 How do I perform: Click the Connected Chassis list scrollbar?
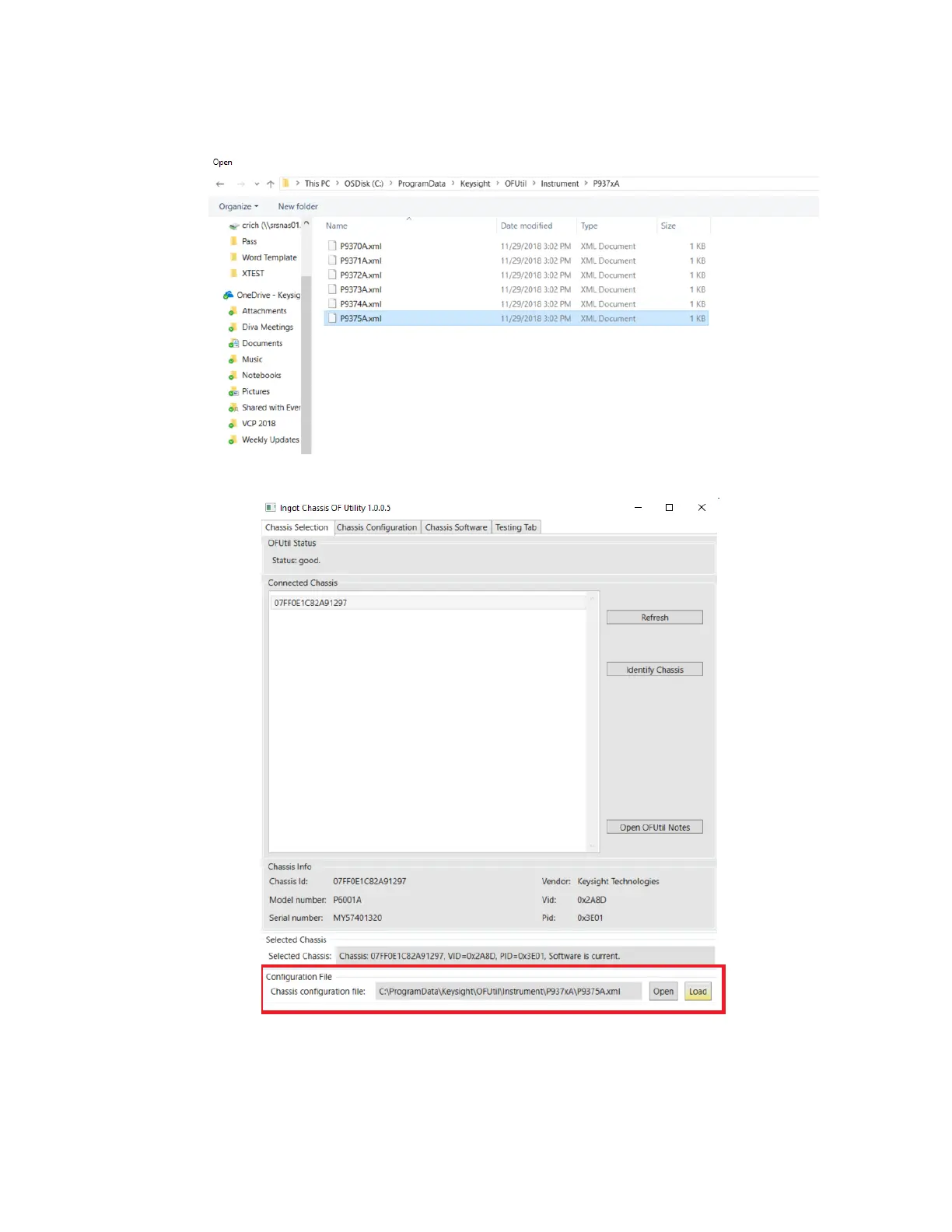[593, 722]
